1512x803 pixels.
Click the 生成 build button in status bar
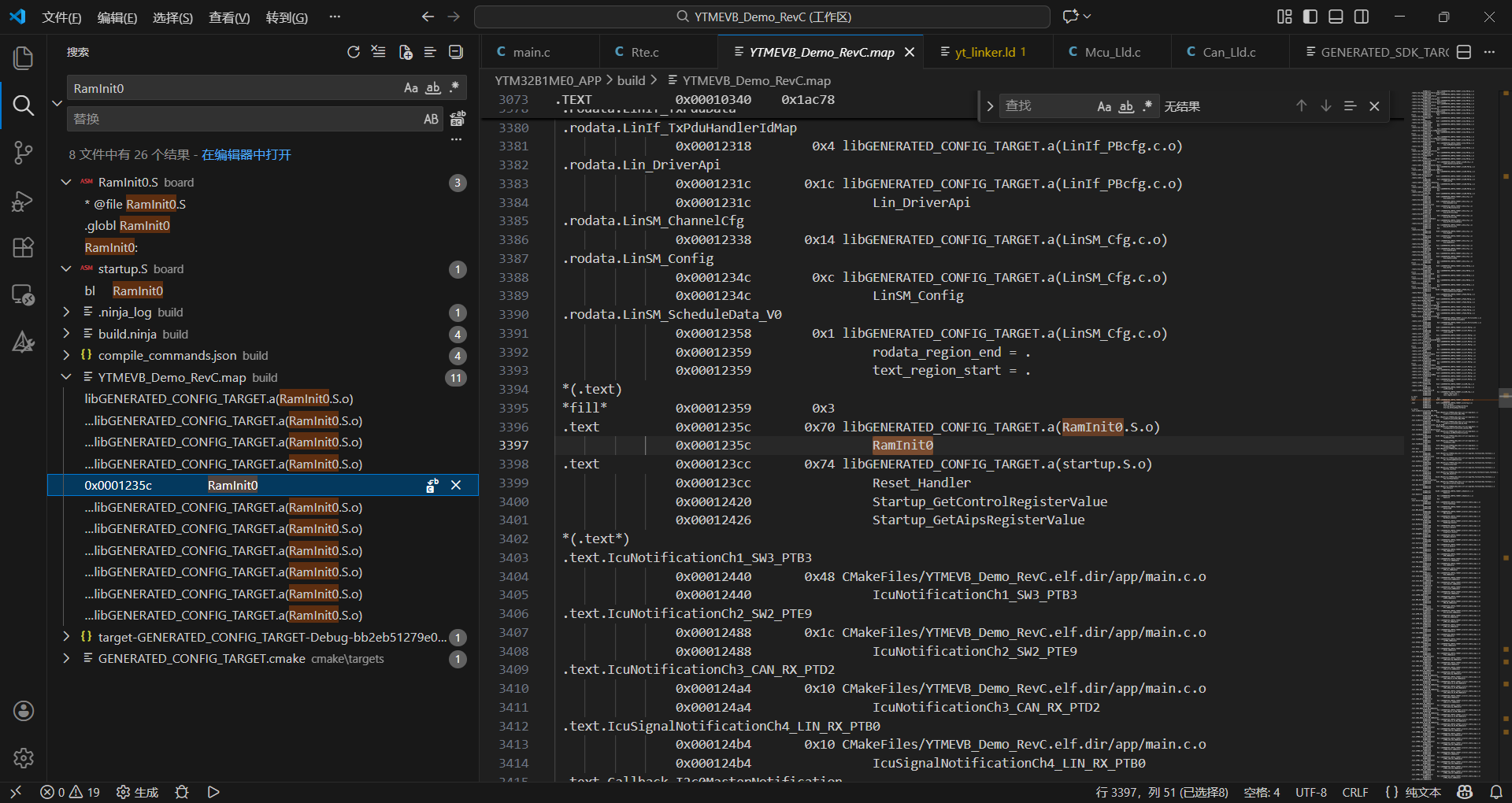click(138, 792)
